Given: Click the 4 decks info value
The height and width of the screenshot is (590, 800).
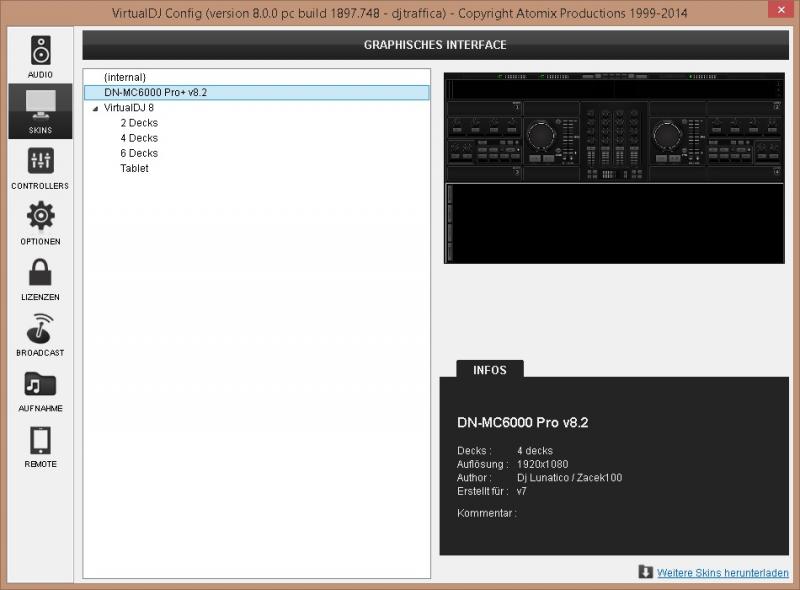Looking at the screenshot, I should (535, 451).
